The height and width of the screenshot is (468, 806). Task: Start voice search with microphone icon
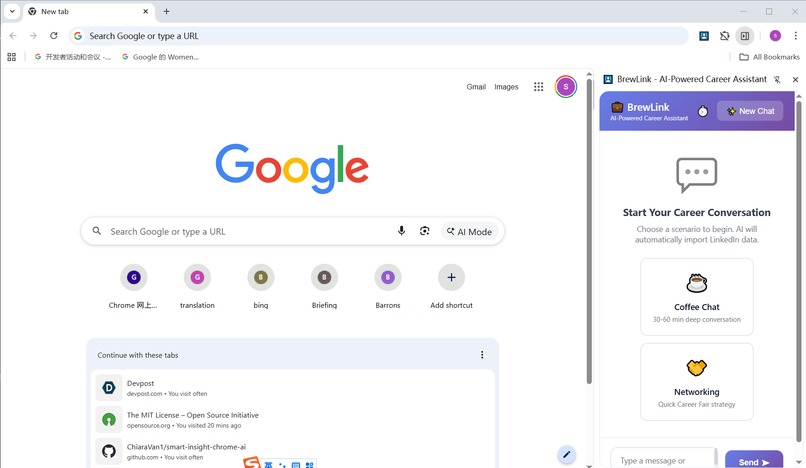click(x=401, y=231)
